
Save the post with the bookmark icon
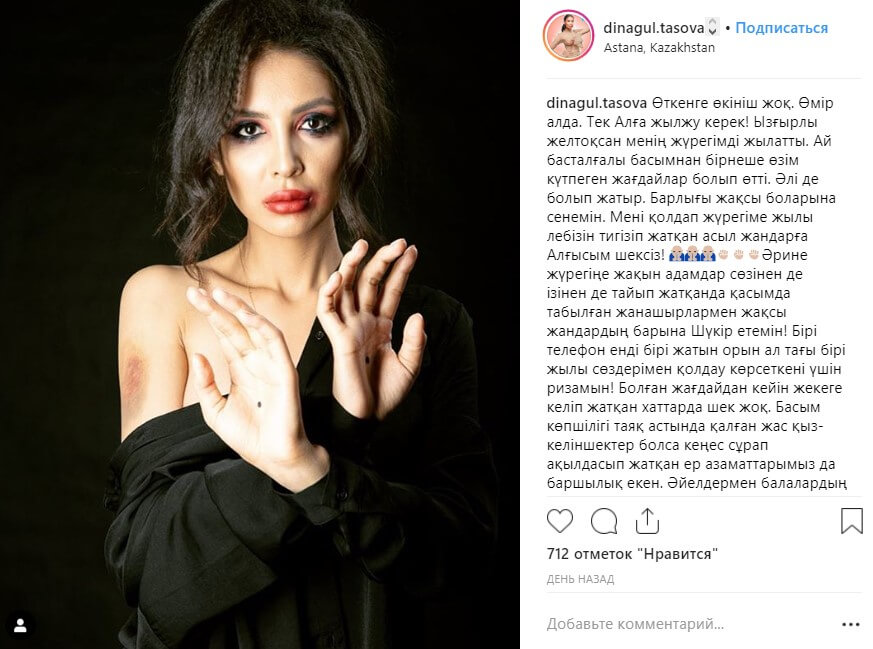point(851,521)
